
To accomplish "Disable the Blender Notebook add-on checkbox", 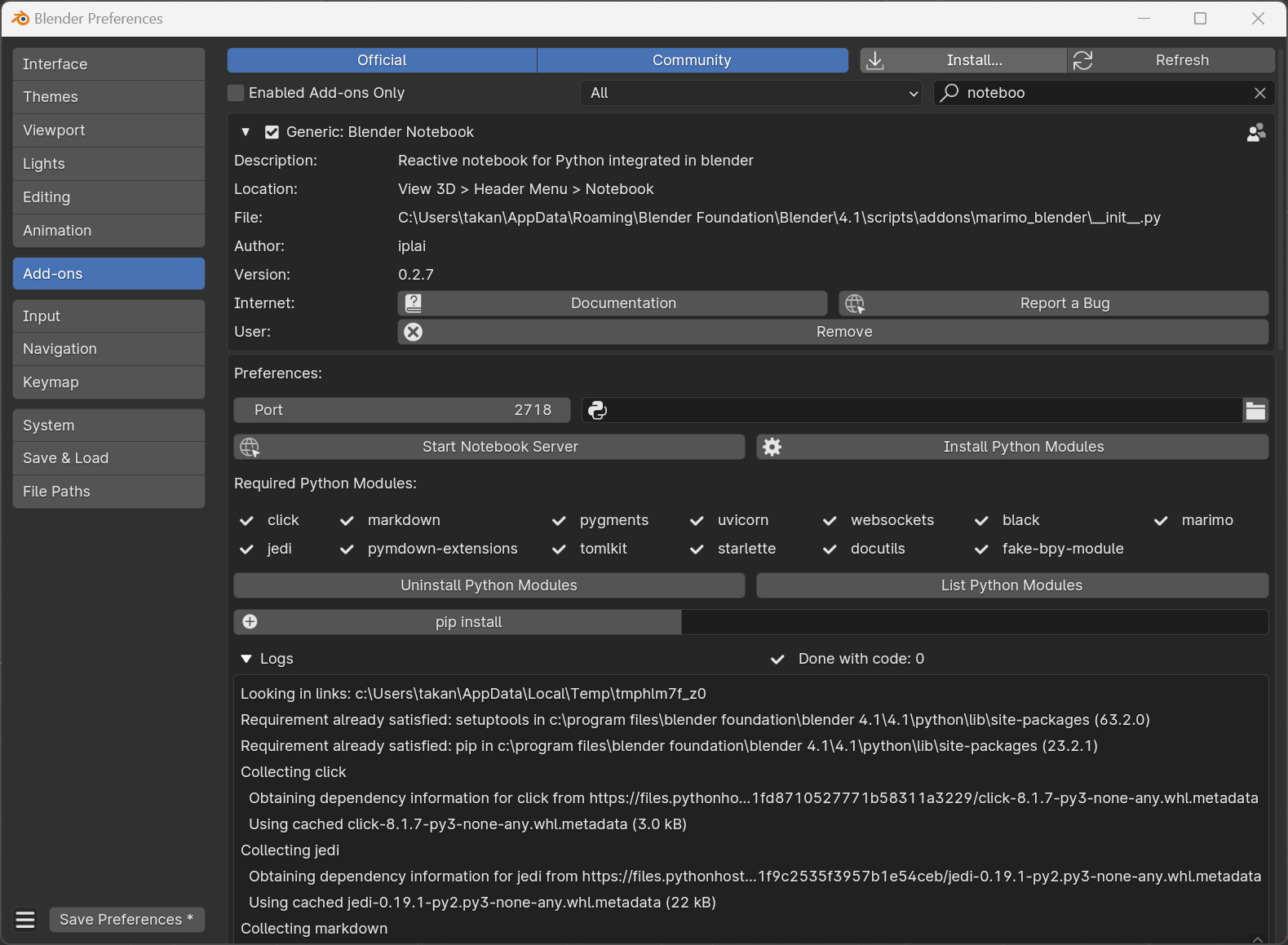I will tap(272, 132).
